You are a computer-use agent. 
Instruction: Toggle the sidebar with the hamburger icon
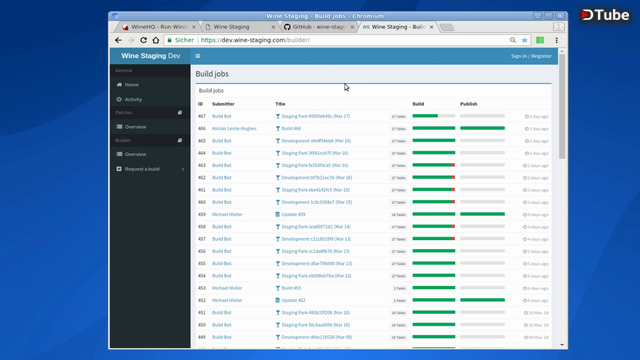pos(198,56)
